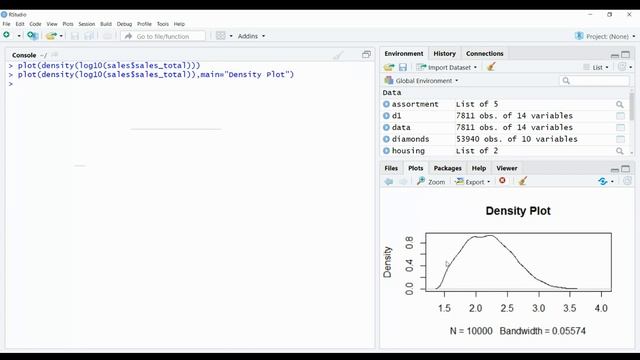Open the Help menu in menu bar
Viewport: 640px width, 360px height.
179,24
